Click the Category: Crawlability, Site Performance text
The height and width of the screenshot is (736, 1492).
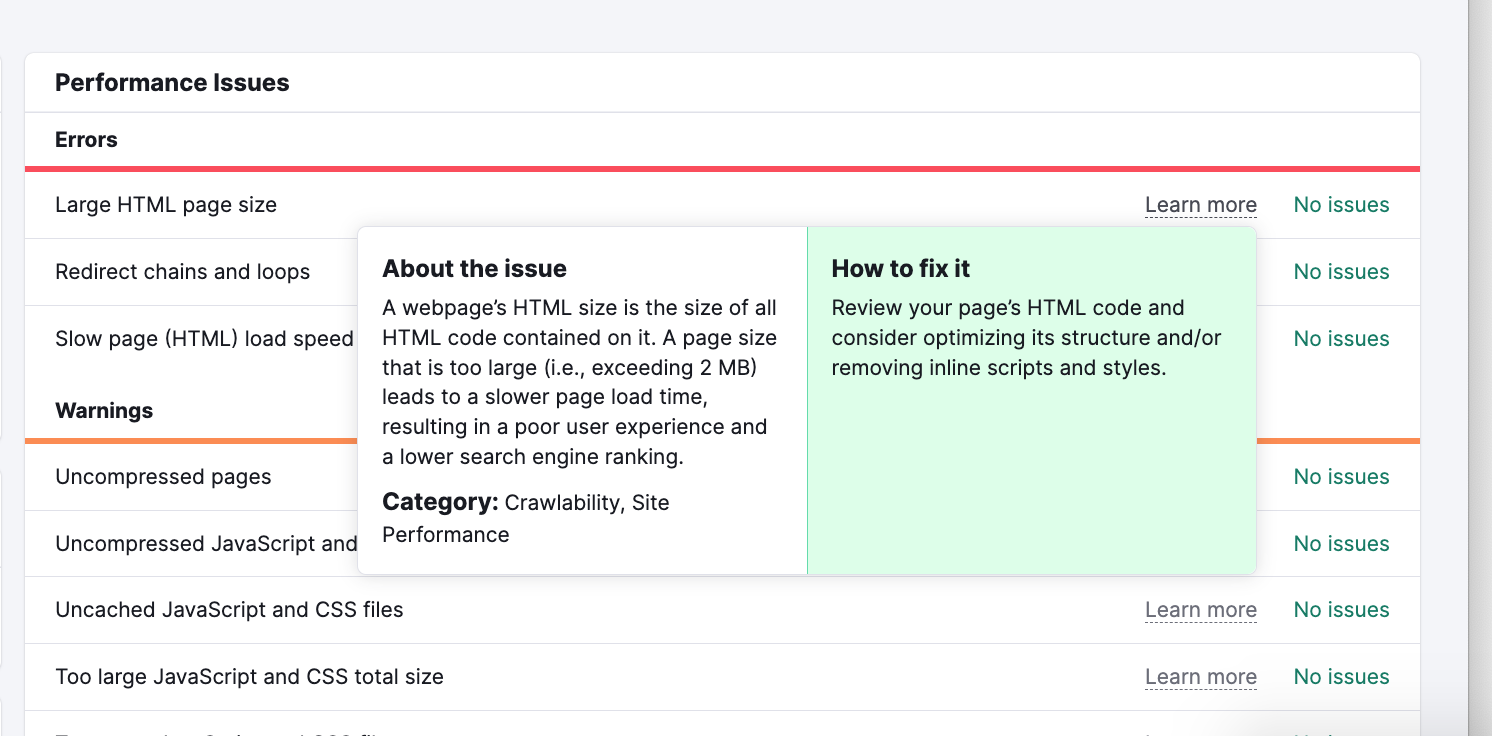526,518
